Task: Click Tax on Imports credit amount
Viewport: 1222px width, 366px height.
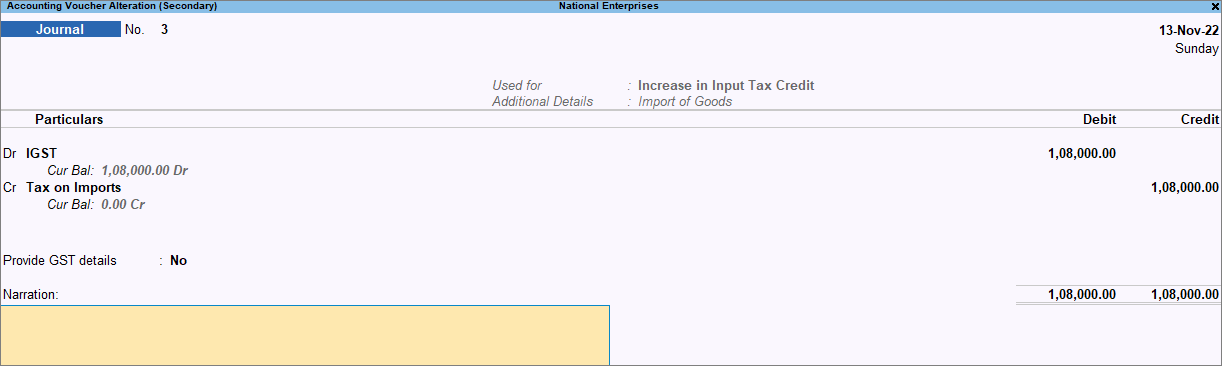Action: coord(1185,187)
